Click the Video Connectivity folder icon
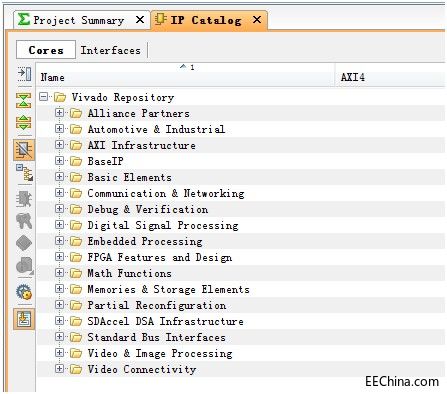447x394 pixels. pos(76,369)
